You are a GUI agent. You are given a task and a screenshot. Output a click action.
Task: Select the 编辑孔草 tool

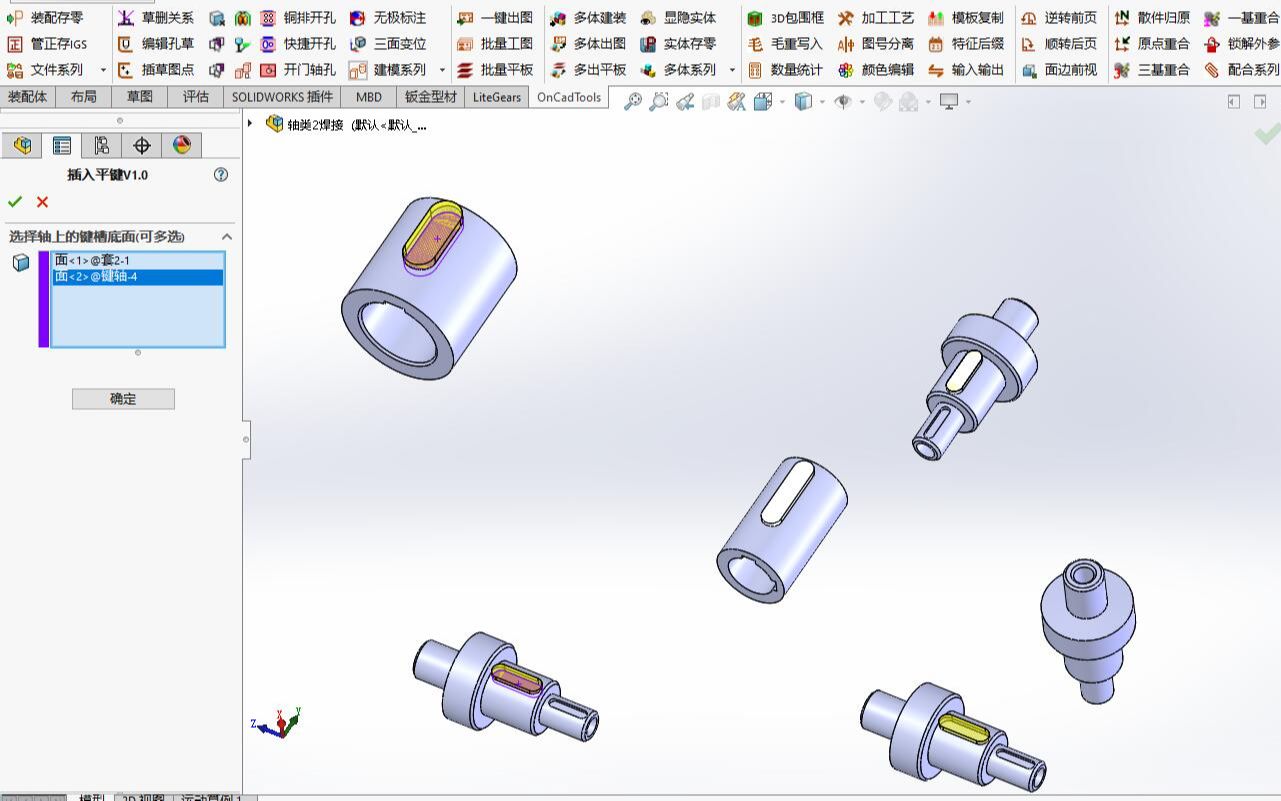click(x=155, y=43)
